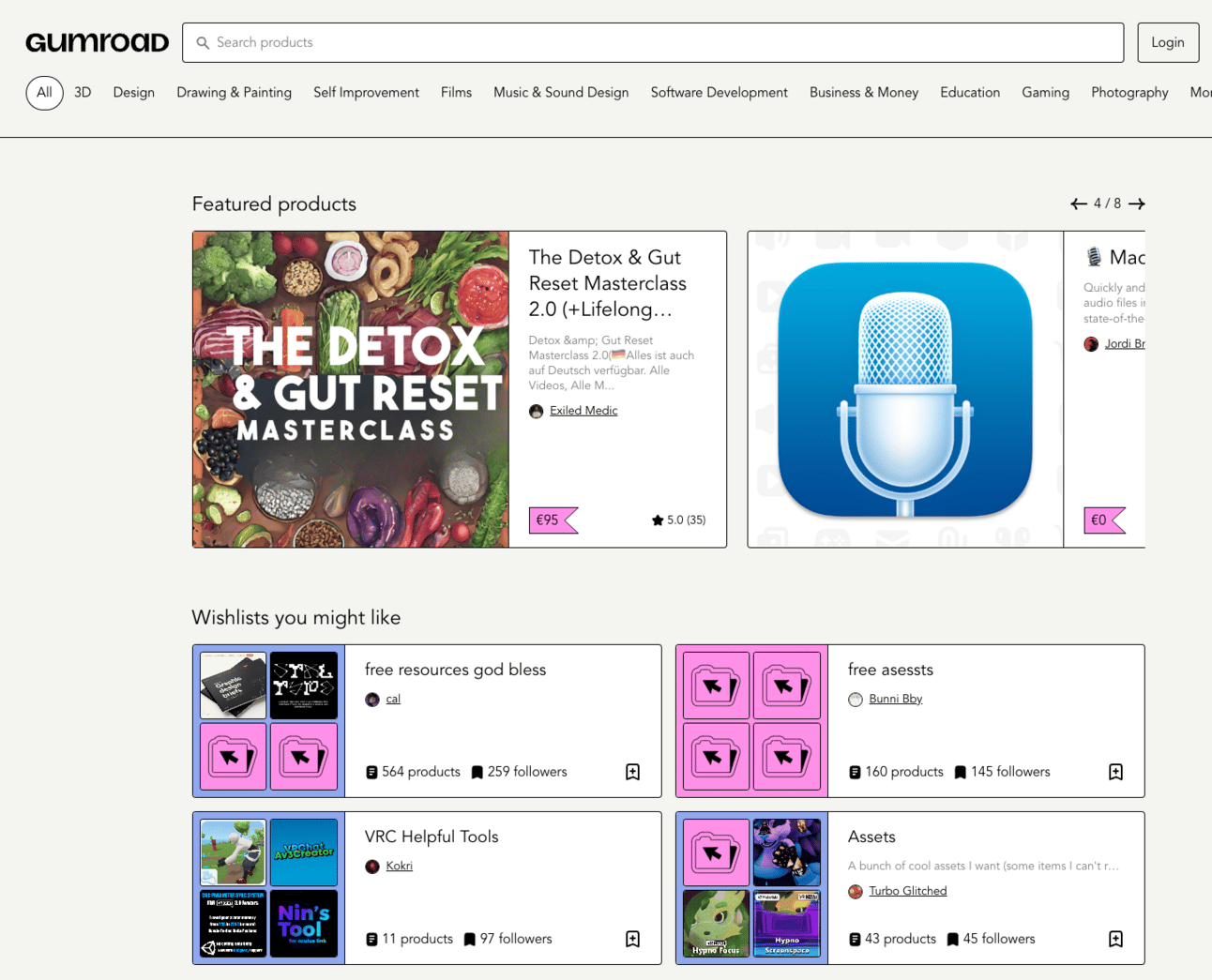This screenshot has width=1212, height=980.
Task: Open the Films category
Action: (457, 93)
